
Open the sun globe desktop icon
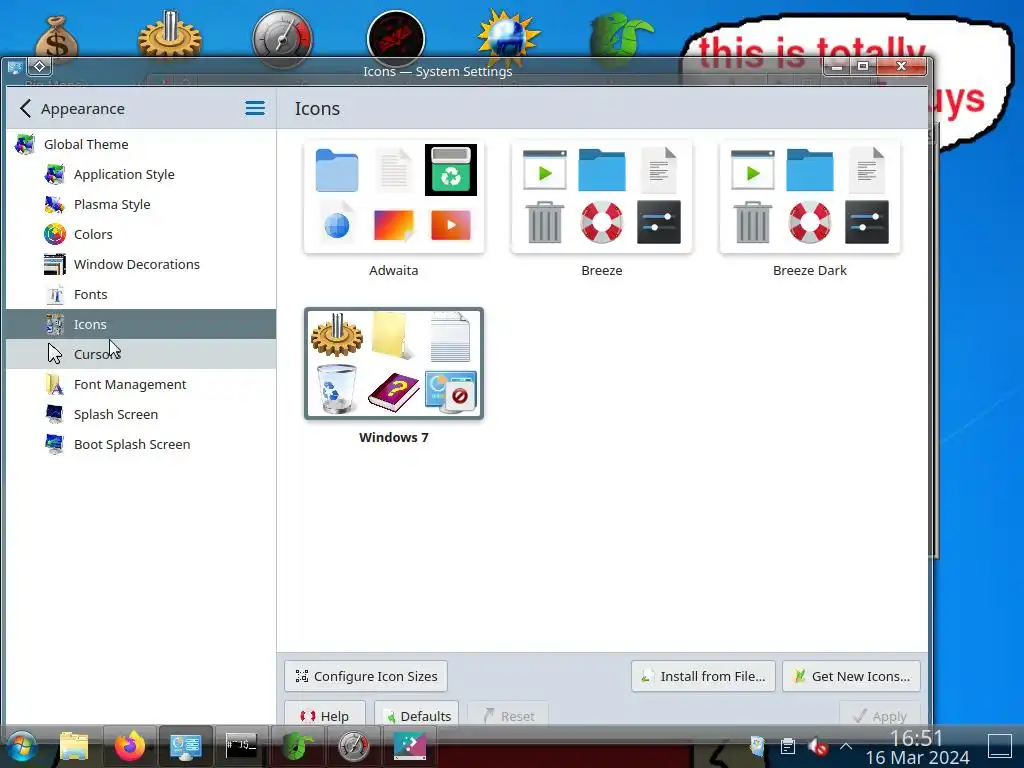click(508, 36)
